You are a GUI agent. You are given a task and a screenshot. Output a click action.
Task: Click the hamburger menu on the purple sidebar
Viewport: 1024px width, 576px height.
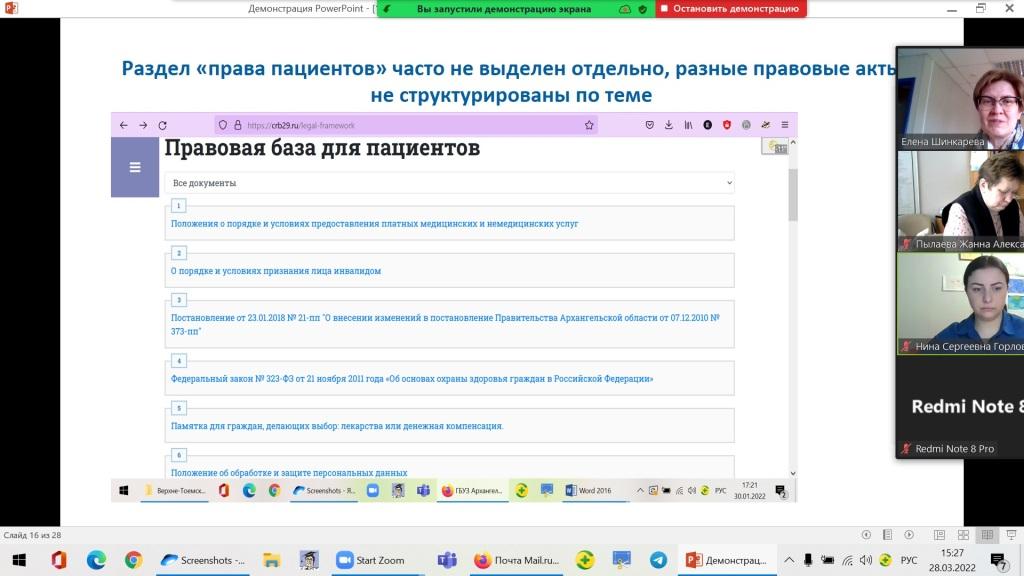point(135,168)
